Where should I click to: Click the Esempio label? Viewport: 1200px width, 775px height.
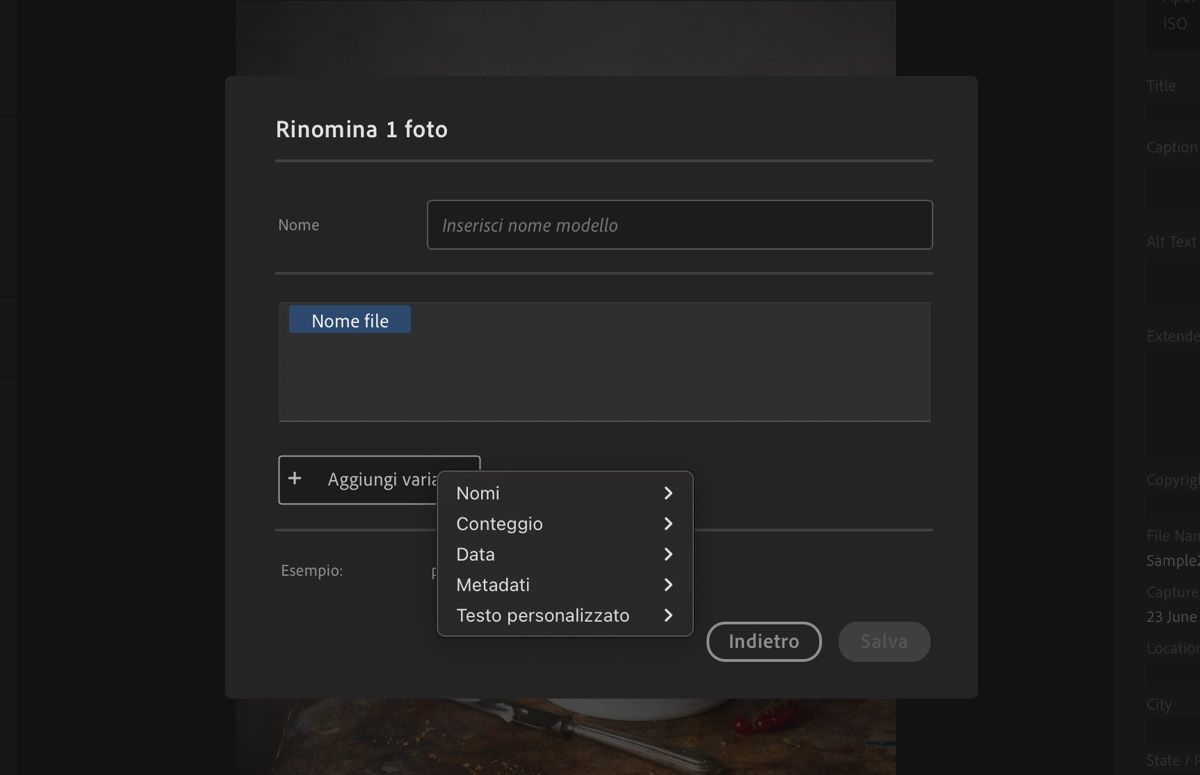pyautogui.click(x=312, y=571)
